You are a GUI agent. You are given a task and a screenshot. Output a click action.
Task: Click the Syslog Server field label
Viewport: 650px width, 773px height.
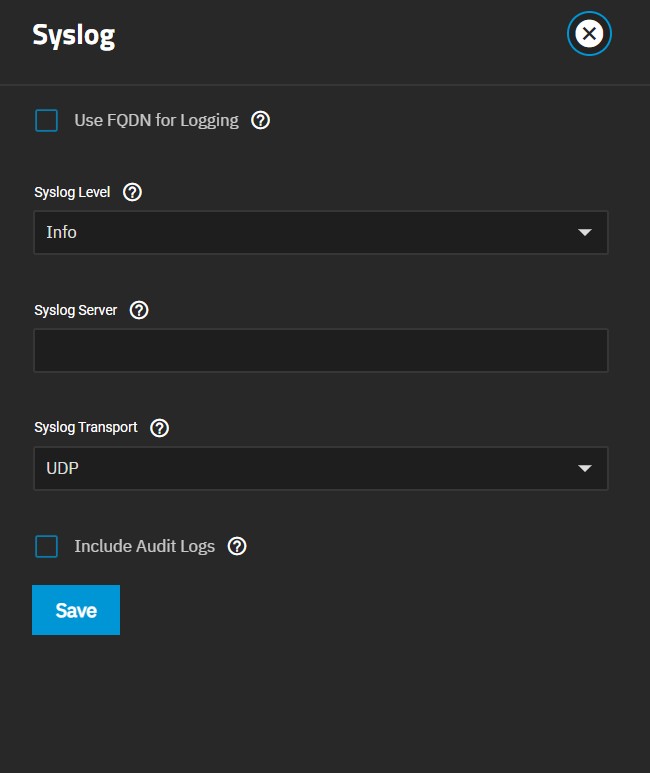pyautogui.click(x=75, y=310)
